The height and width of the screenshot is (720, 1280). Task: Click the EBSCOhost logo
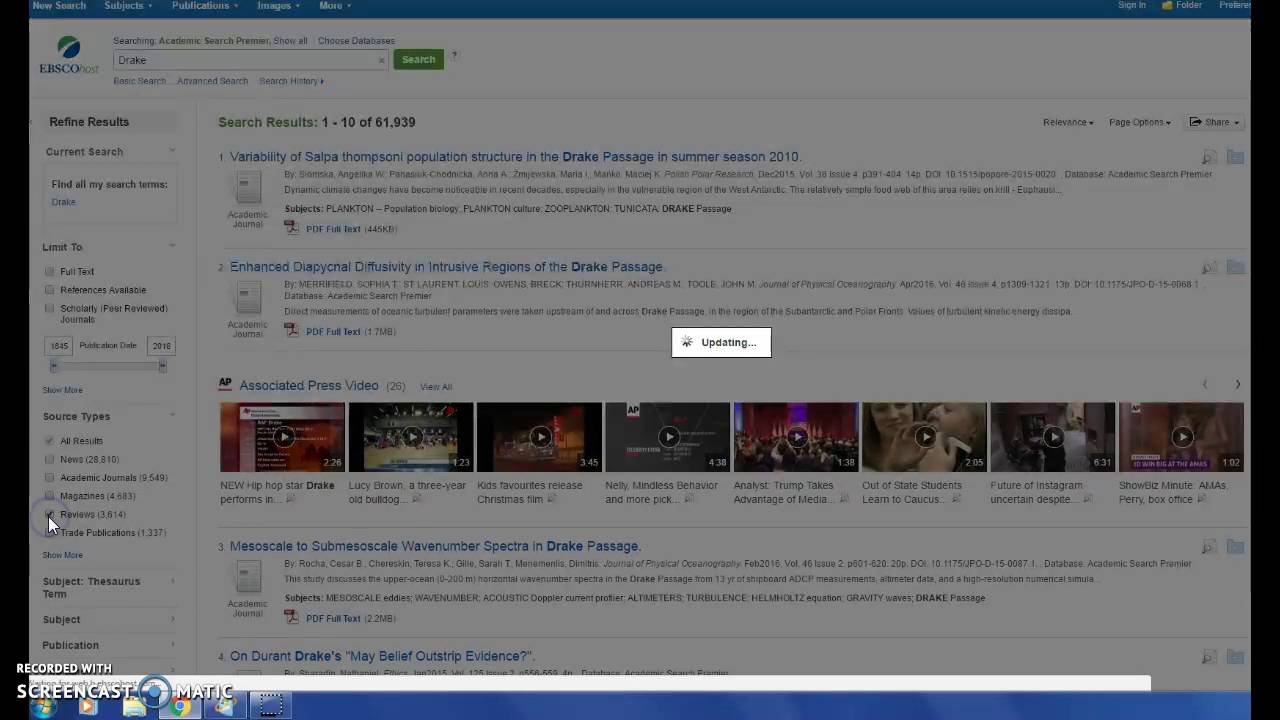click(69, 55)
